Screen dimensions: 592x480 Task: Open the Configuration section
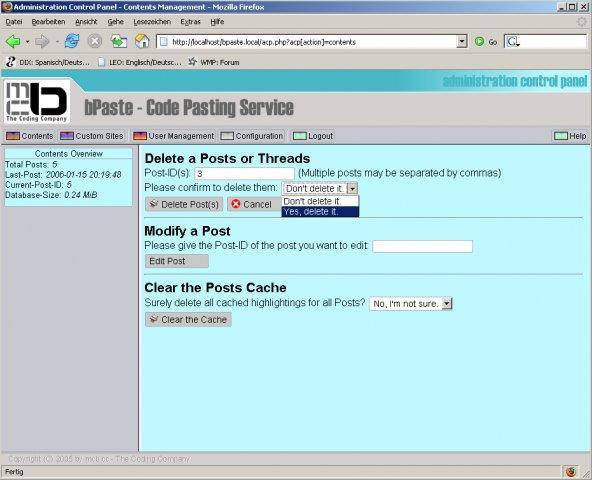(252, 136)
